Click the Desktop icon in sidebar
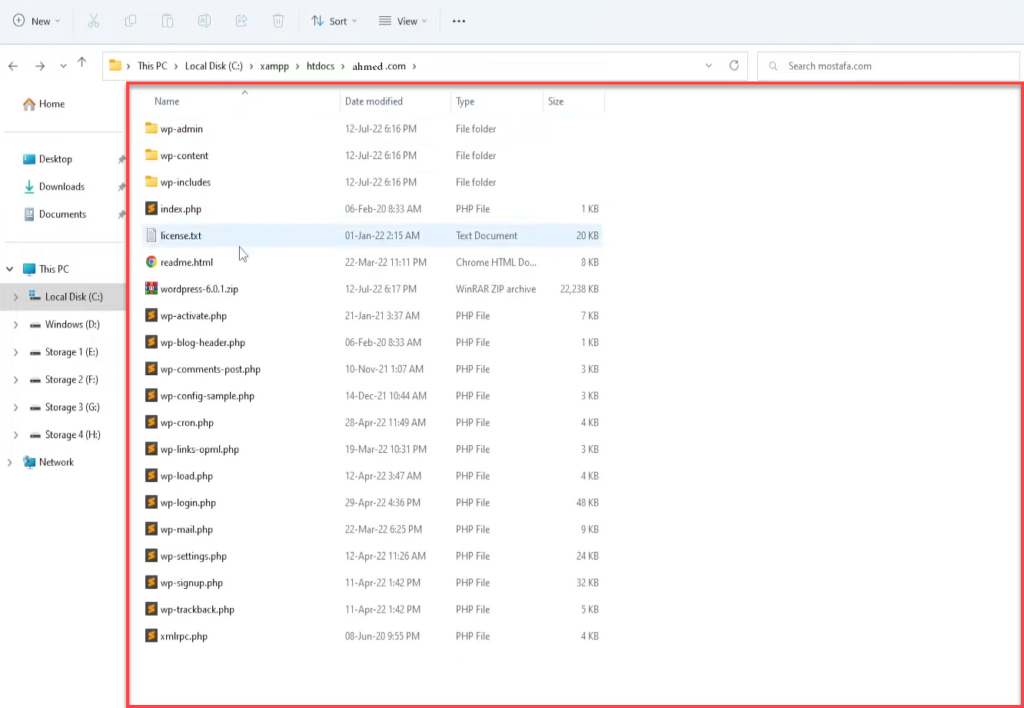The width and height of the screenshot is (1024, 708). [x=29, y=159]
